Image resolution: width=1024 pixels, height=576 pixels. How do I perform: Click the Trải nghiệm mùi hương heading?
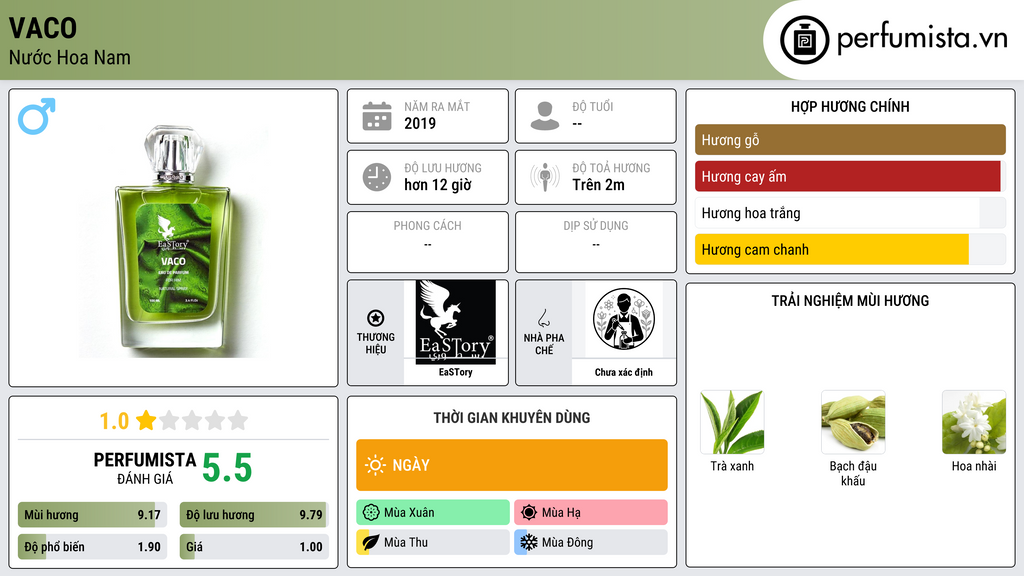coord(850,300)
